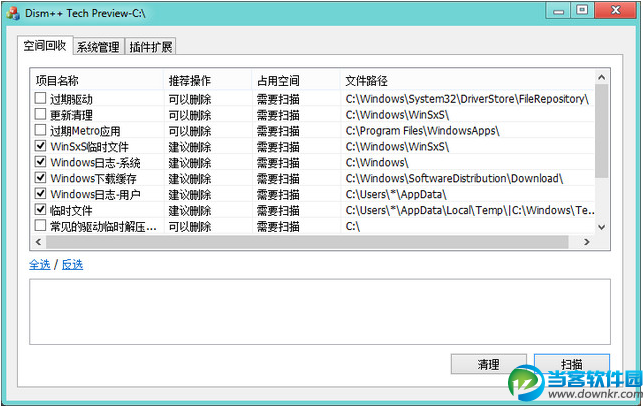Viewport: 644px width, 408px height.
Task: Sort by the 占用空间 column header
Action: [296, 81]
